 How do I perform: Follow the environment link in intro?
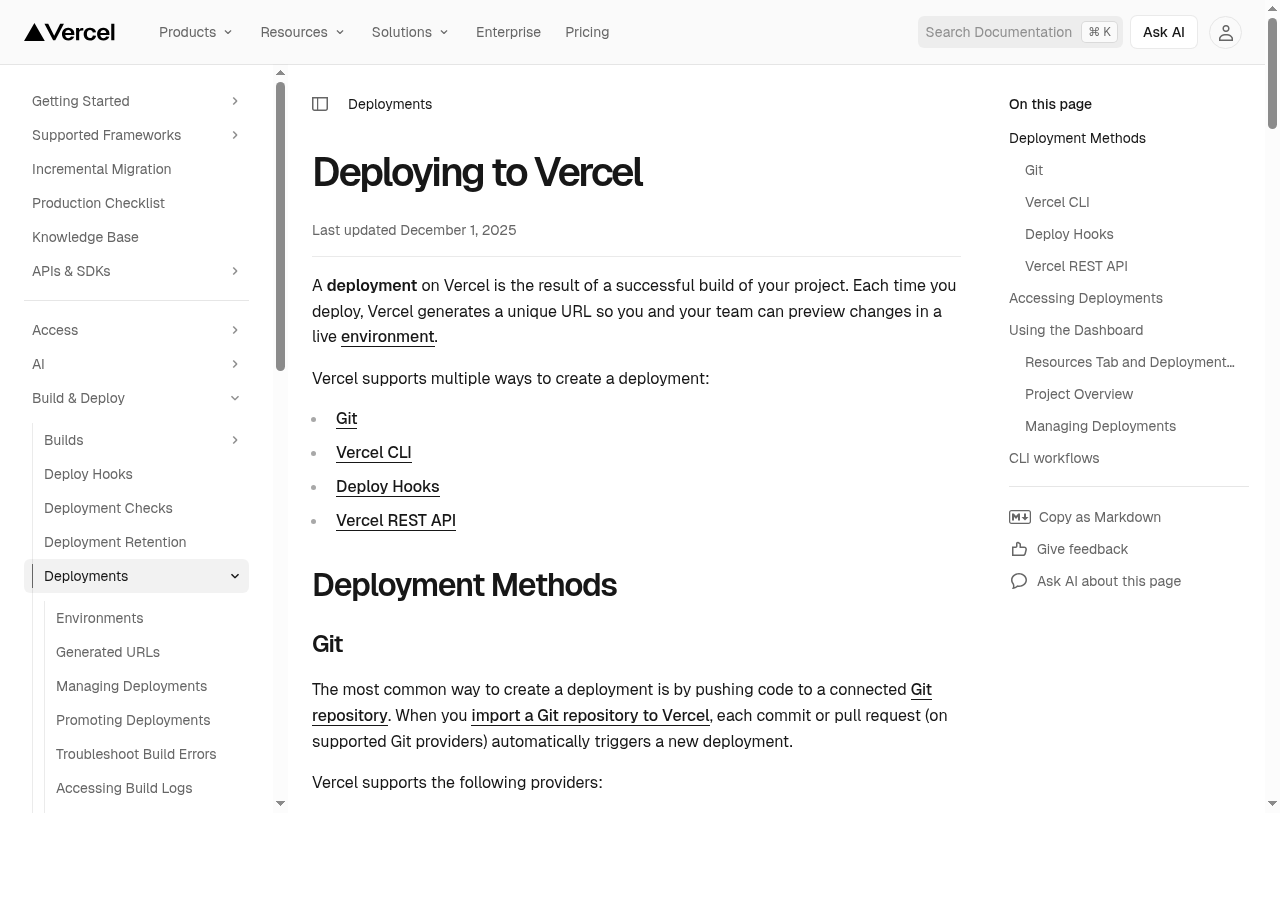(387, 337)
